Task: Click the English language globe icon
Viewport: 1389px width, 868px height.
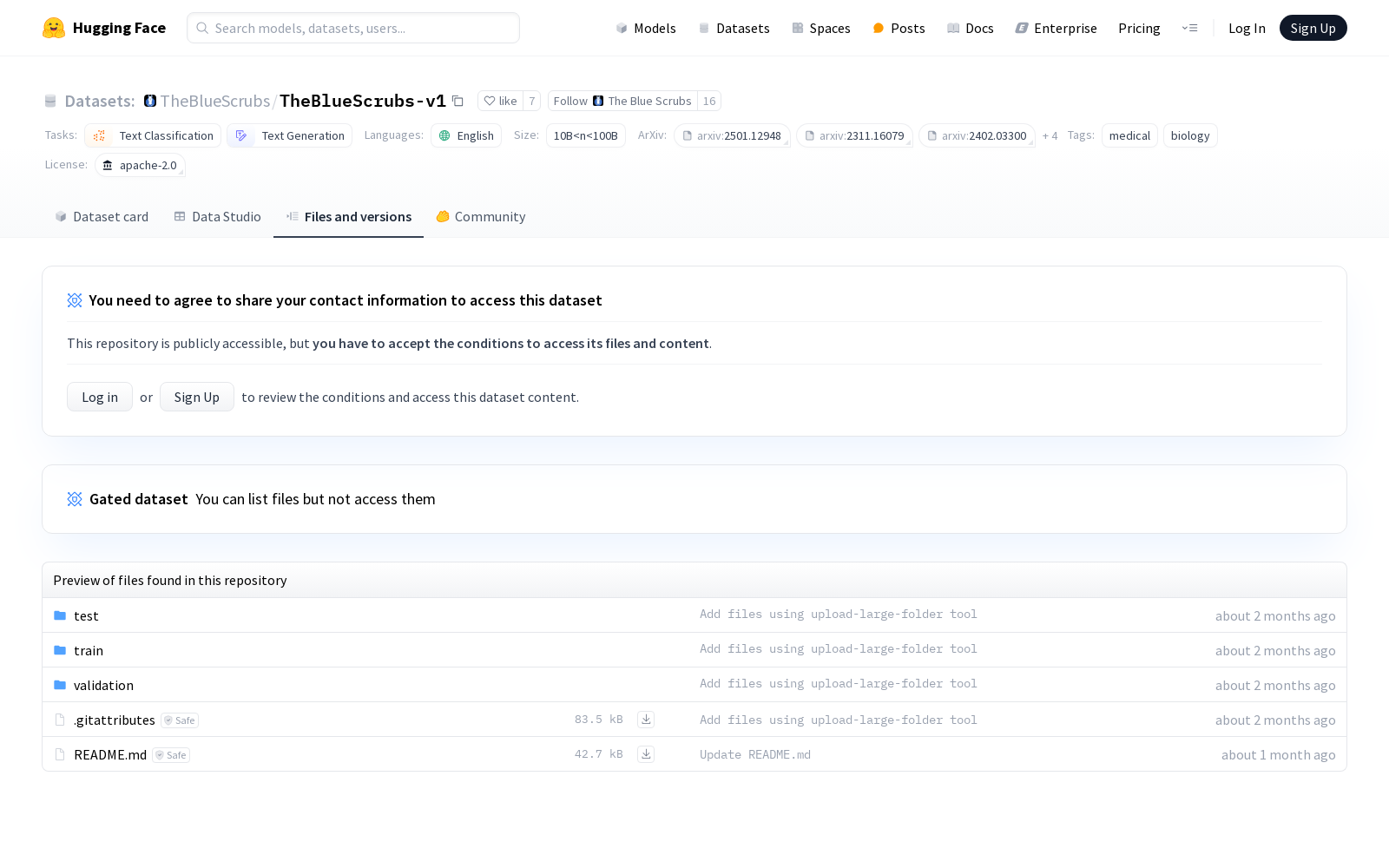Action: [x=444, y=135]
